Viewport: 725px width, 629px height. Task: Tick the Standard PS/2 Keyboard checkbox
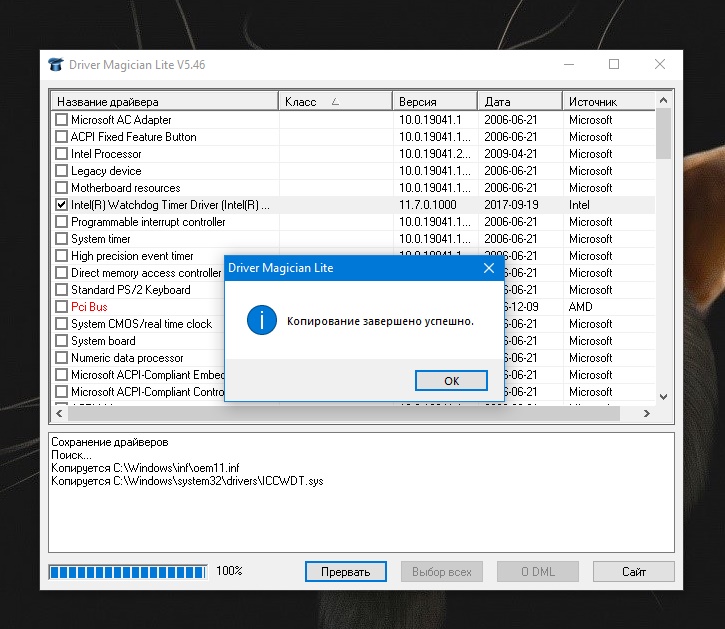tap(61, 290)
